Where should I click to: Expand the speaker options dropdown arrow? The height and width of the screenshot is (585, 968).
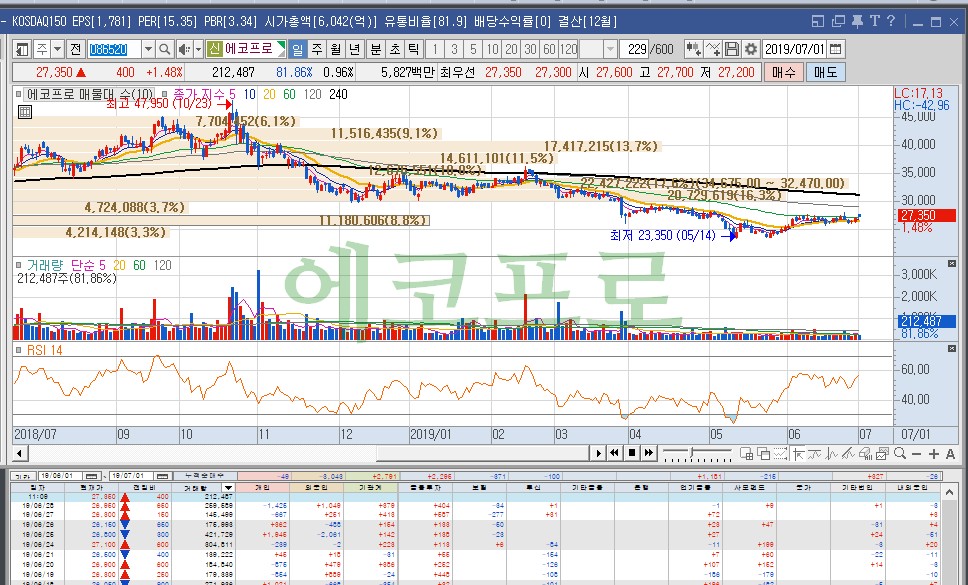pyautogui.click(x=198, y=49)
